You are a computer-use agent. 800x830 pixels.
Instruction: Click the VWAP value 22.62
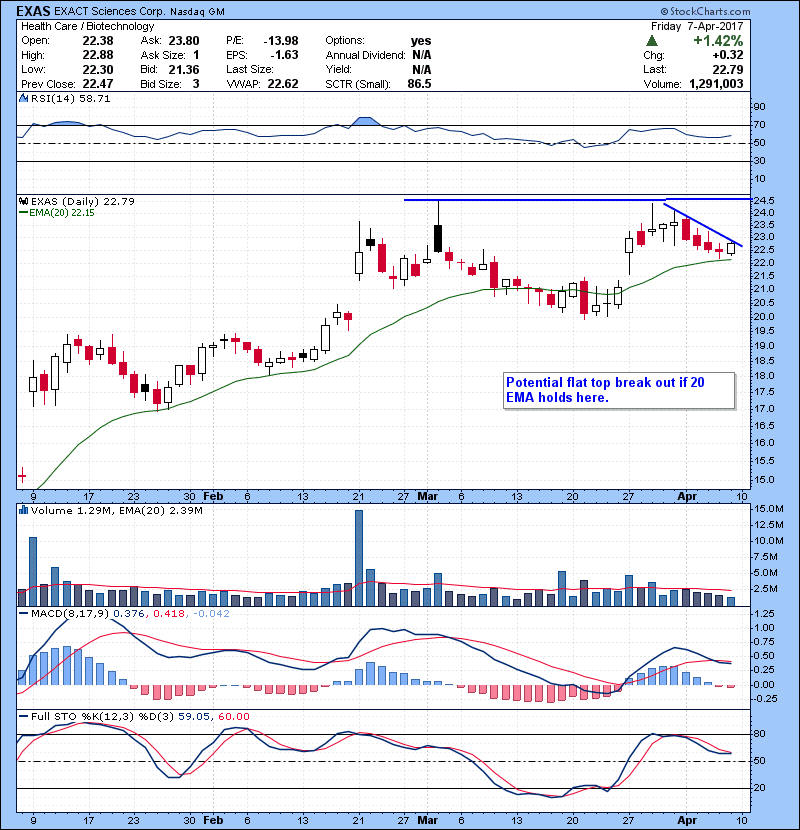tap(283, 84)
